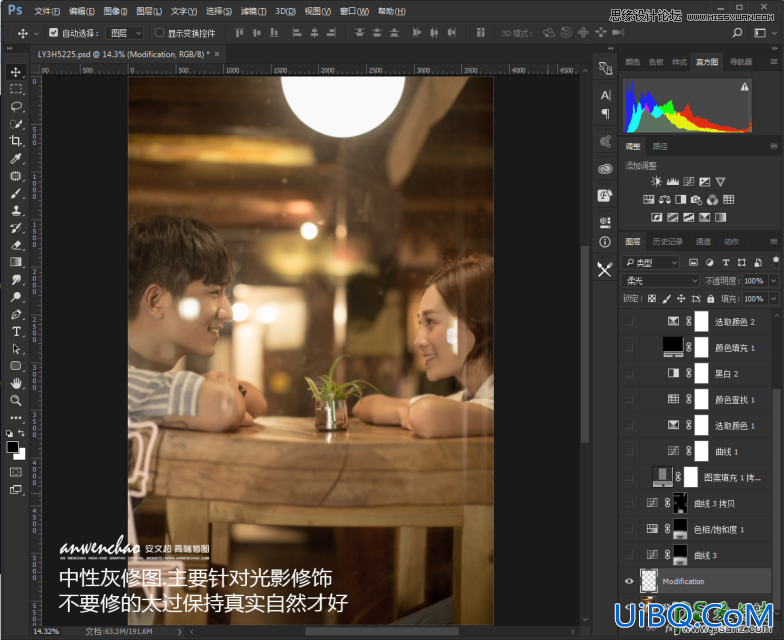Open the opacity 不透明度 dropdown arrow
The height and width of the screenshot is (640, 784).
[x=774, y=280]
